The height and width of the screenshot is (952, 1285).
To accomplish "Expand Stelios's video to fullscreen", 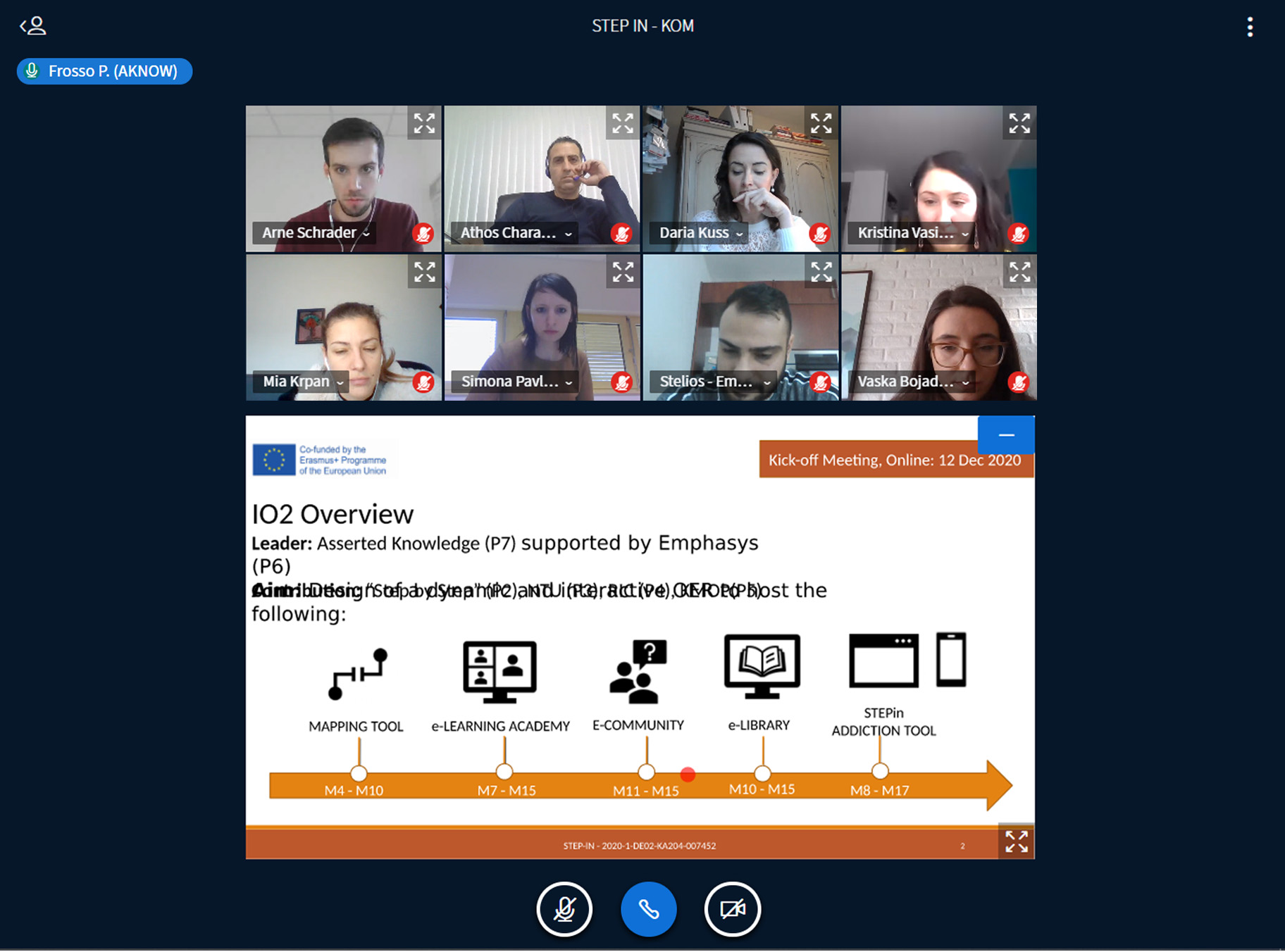I will (x=821, y=272).
